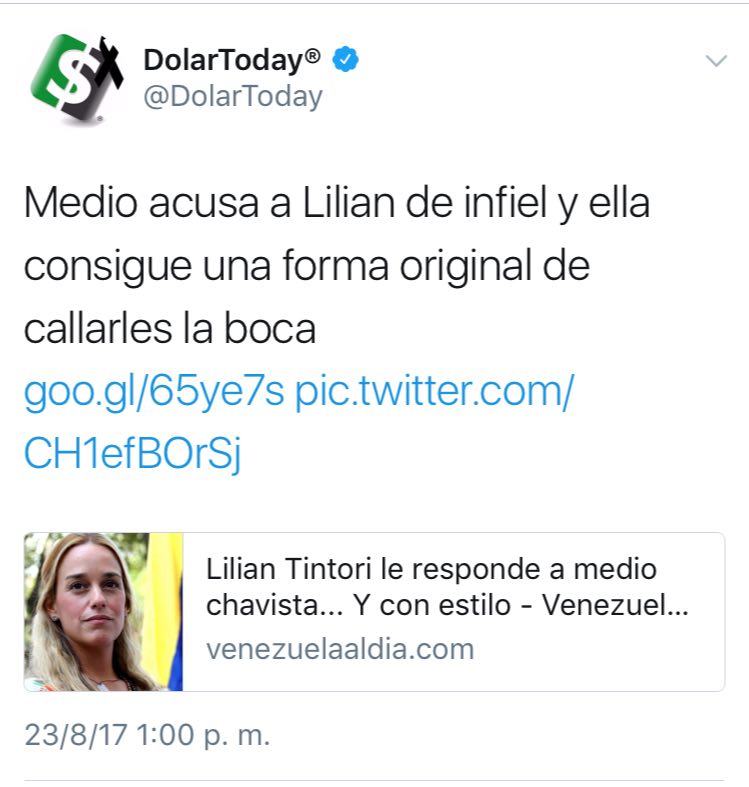The height and width of the screenshot is (787, 749).
Task: Visit the @DolarToday handle
Action: [x=233, y=96]
